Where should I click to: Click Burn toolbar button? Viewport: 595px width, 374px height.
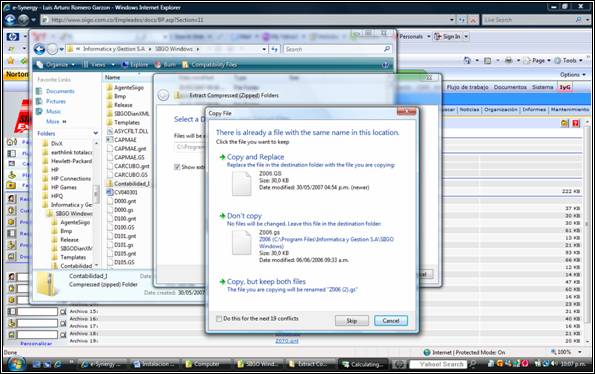coord(165,65)
